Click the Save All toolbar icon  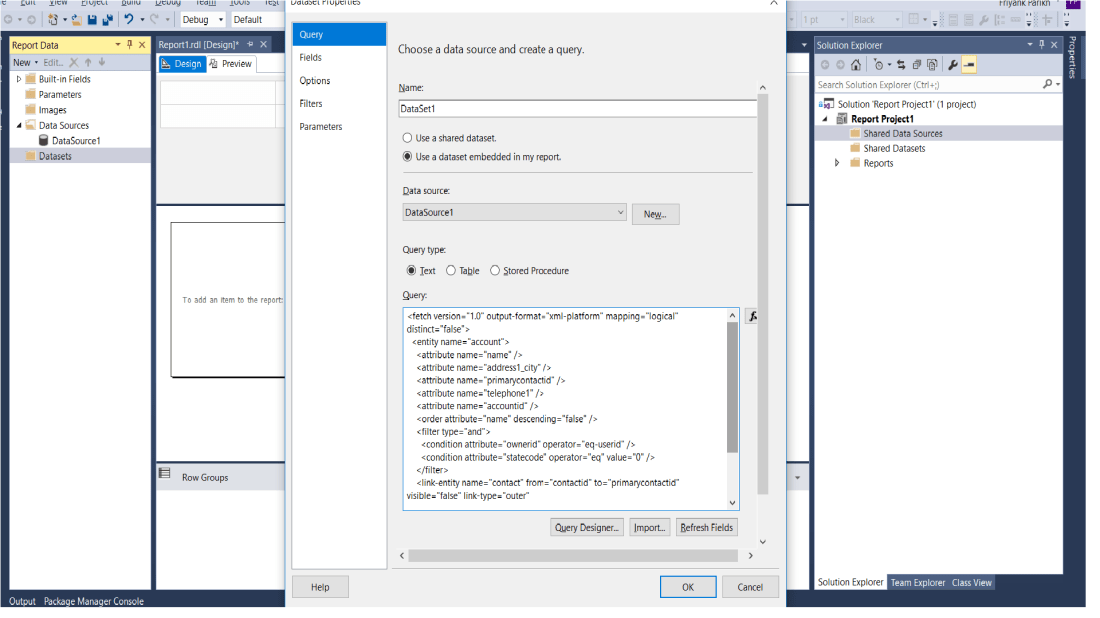coord(107,20)
